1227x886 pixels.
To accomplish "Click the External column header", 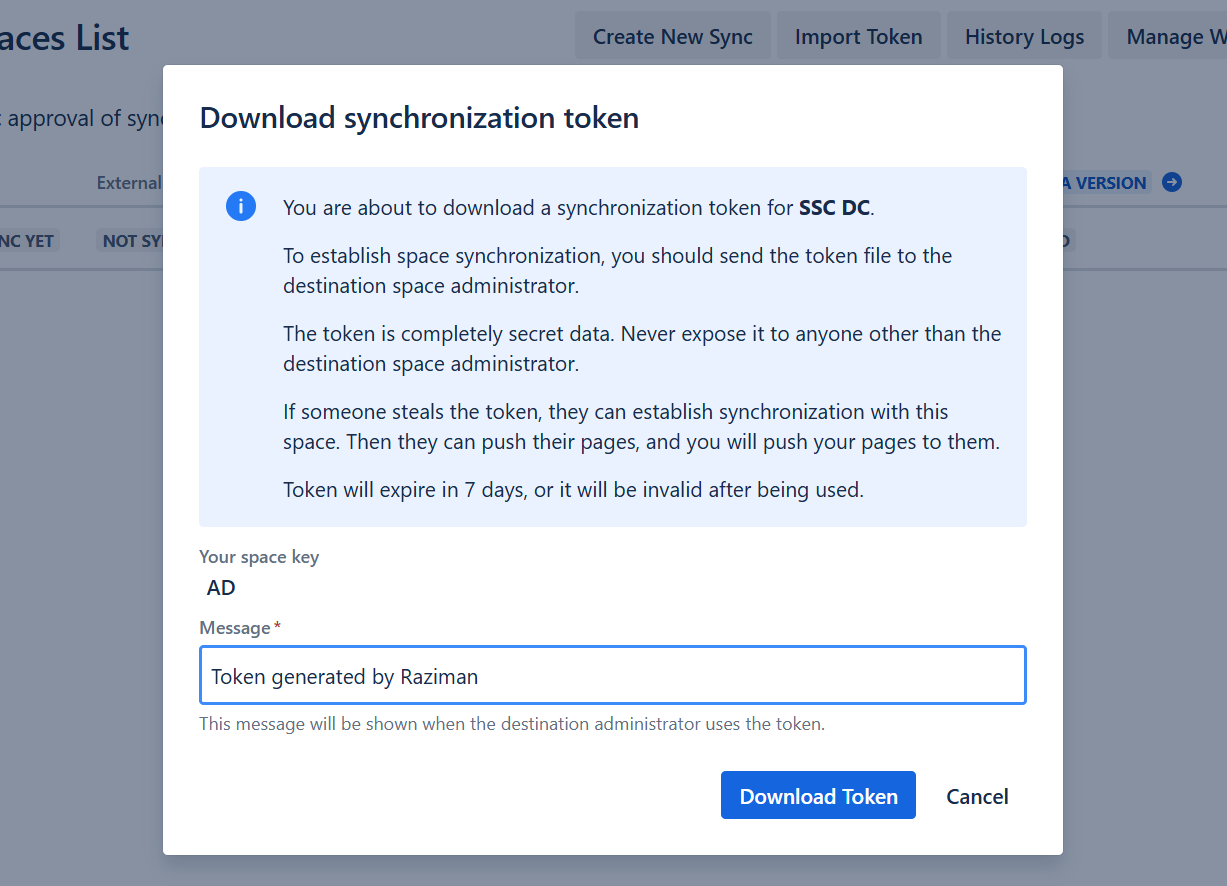I will point(129,182).
